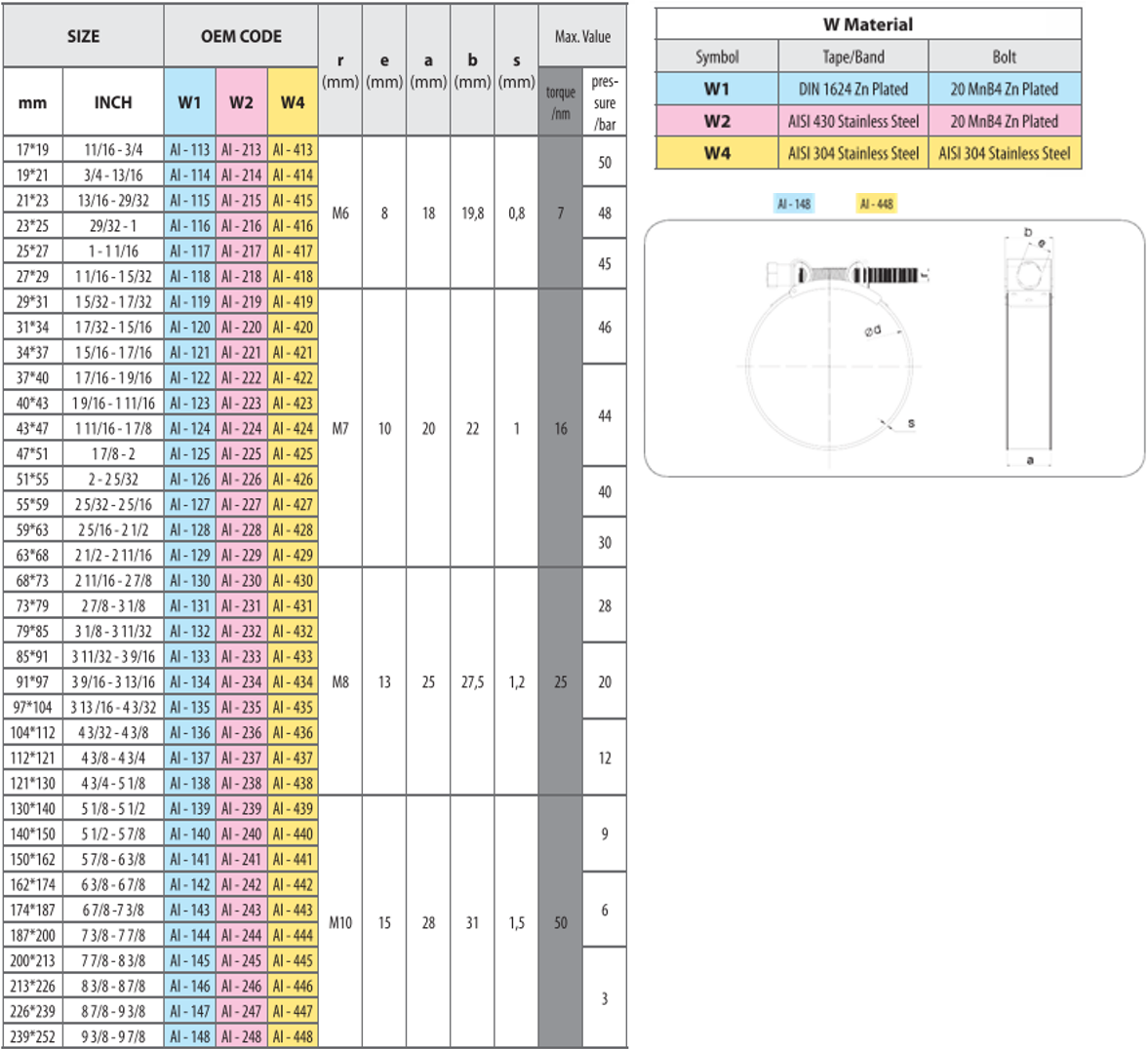Click the DIN 1624 Zn Plated band cell
This screenshot has width=1148, height=1049.
tap(853, 89)
